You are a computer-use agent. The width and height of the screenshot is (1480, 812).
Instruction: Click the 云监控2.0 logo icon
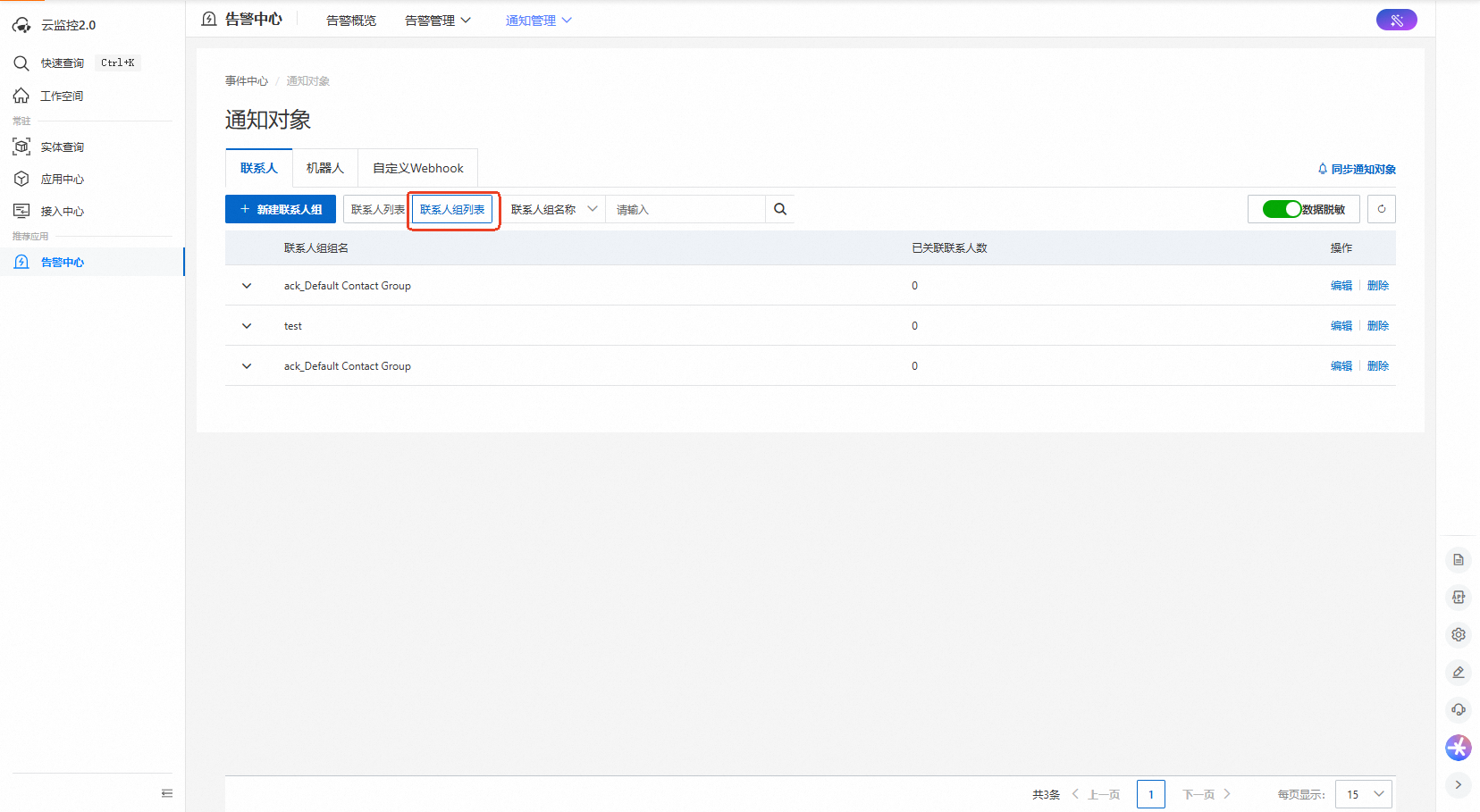(21, 25)
